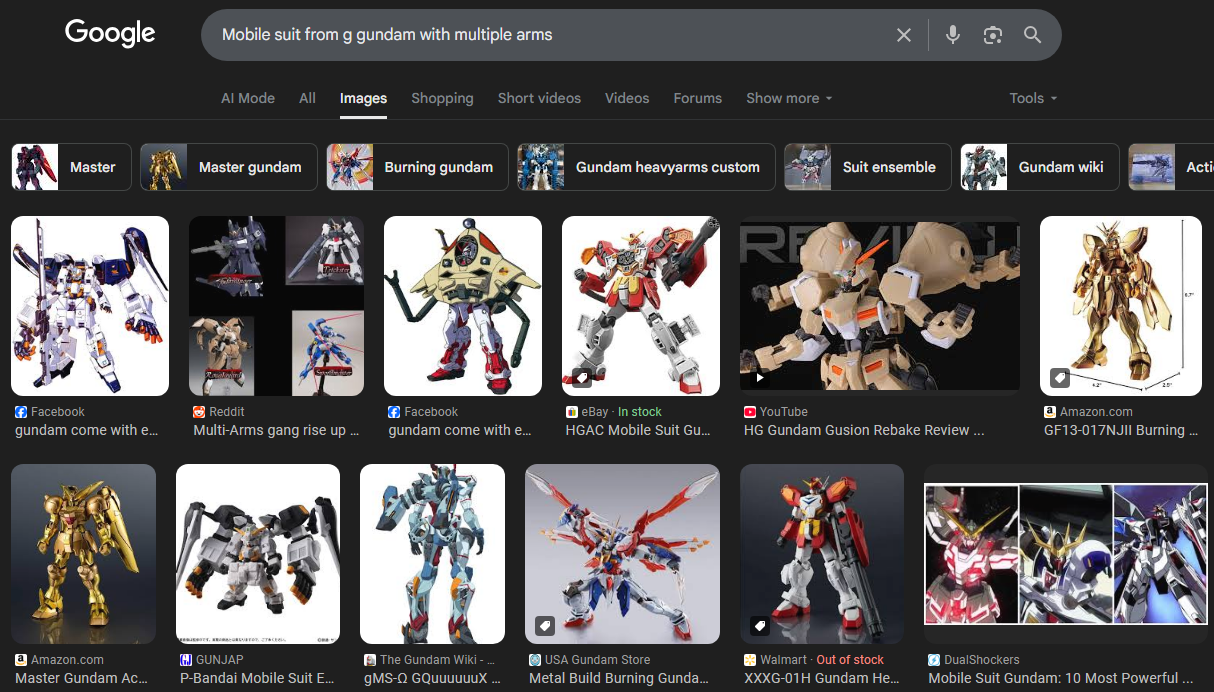Screen dimensions: 1214x692
Task: Click the DualShockers source favicon
Action: tap(934, 660)
